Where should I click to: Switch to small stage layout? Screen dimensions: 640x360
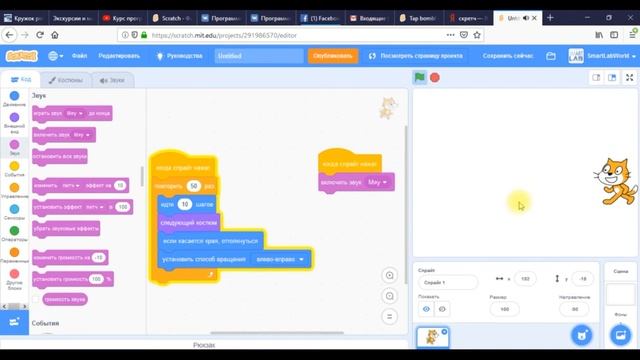coord(596,78)
